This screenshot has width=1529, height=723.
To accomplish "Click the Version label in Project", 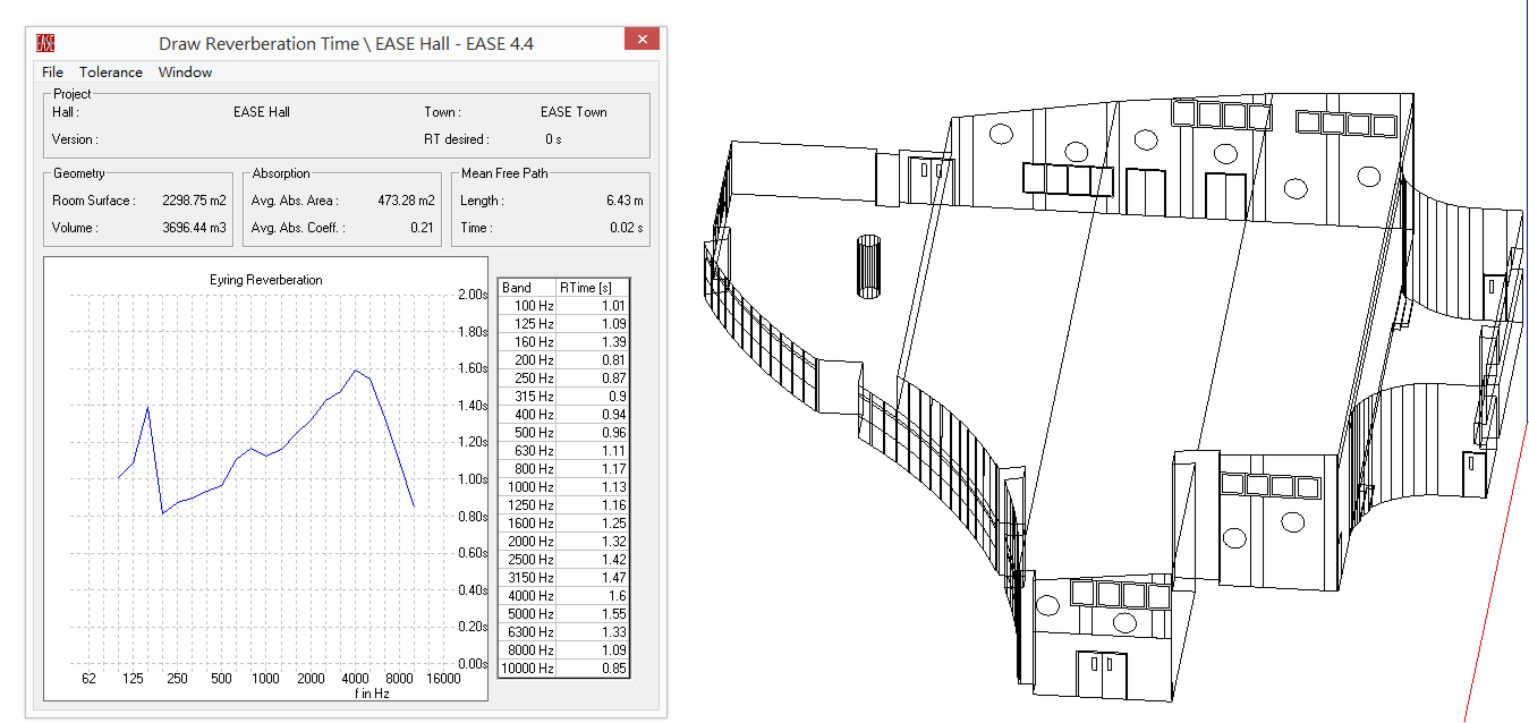I will point(75,140).
